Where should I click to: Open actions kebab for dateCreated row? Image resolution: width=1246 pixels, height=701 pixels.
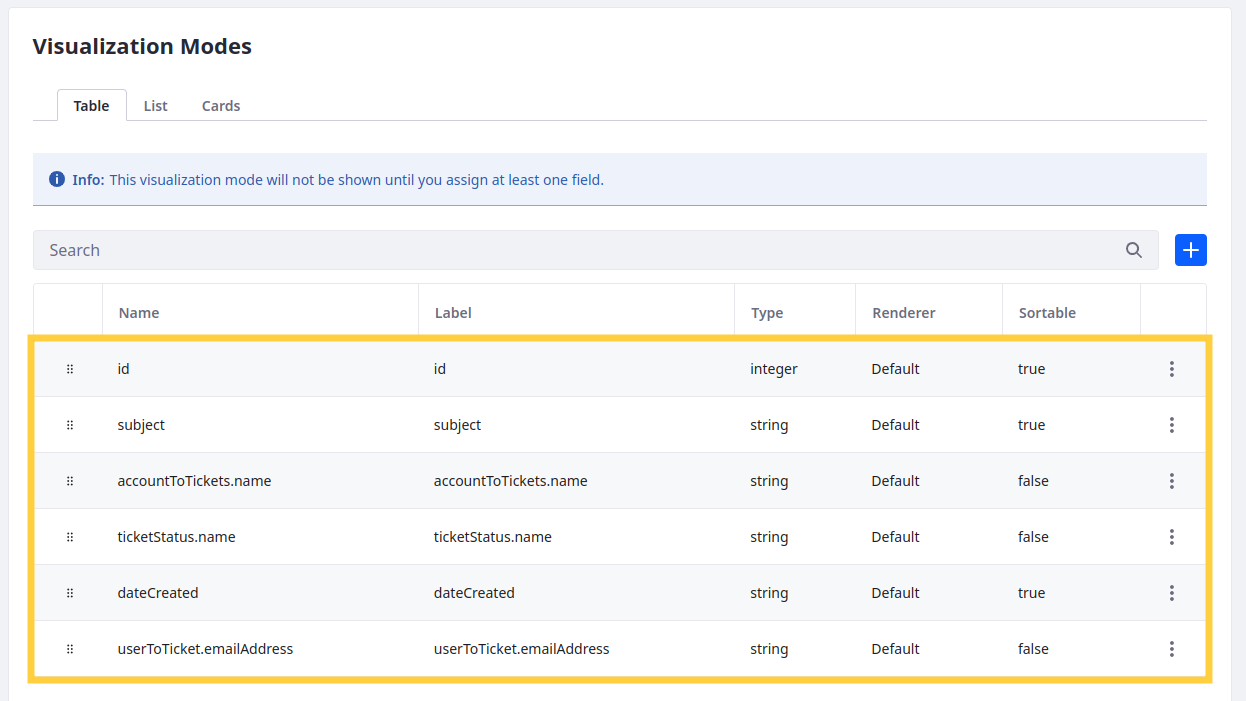(1171, 593)
